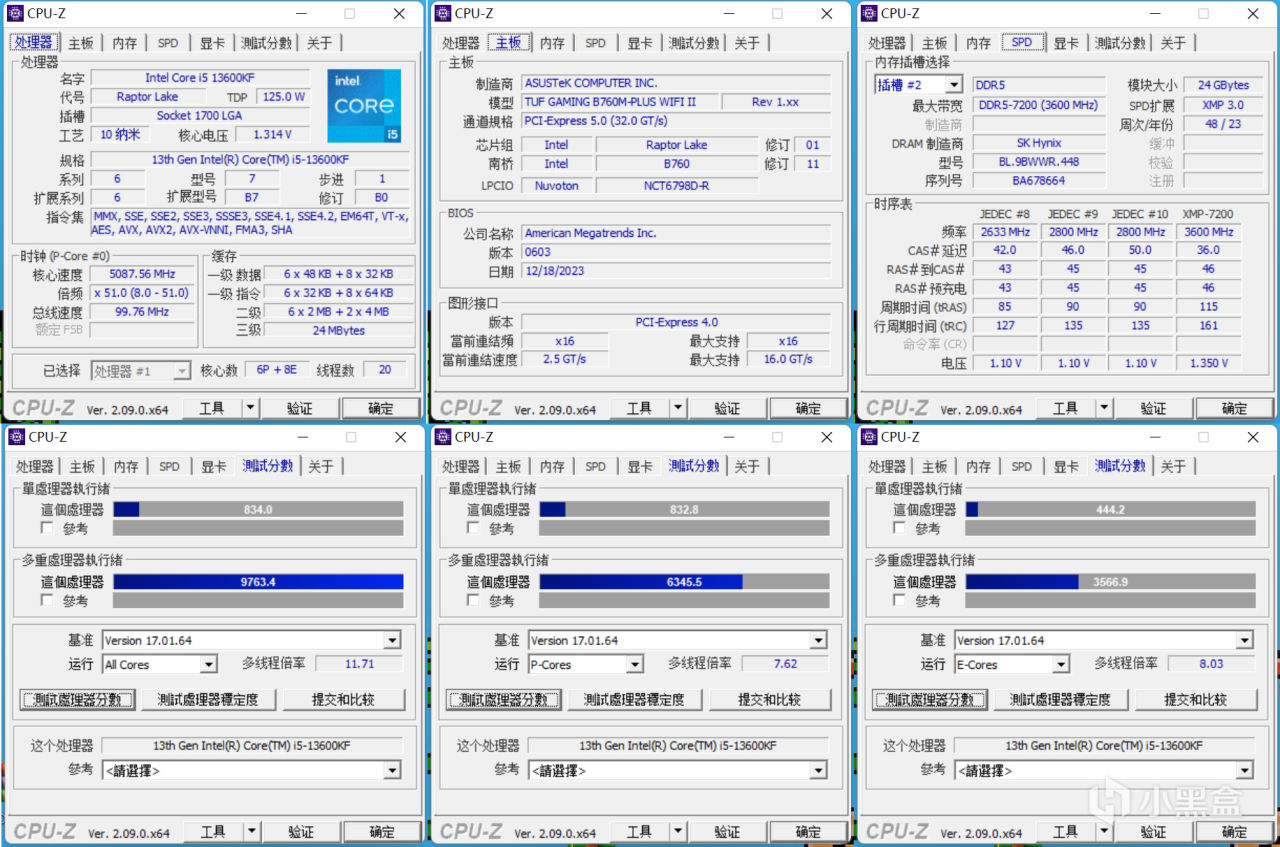Viewport: 1280px width, 847px height.
Task: Expand 工具 dropdown arrow in the SPD tab window
Action: [x=1104, y=408]
